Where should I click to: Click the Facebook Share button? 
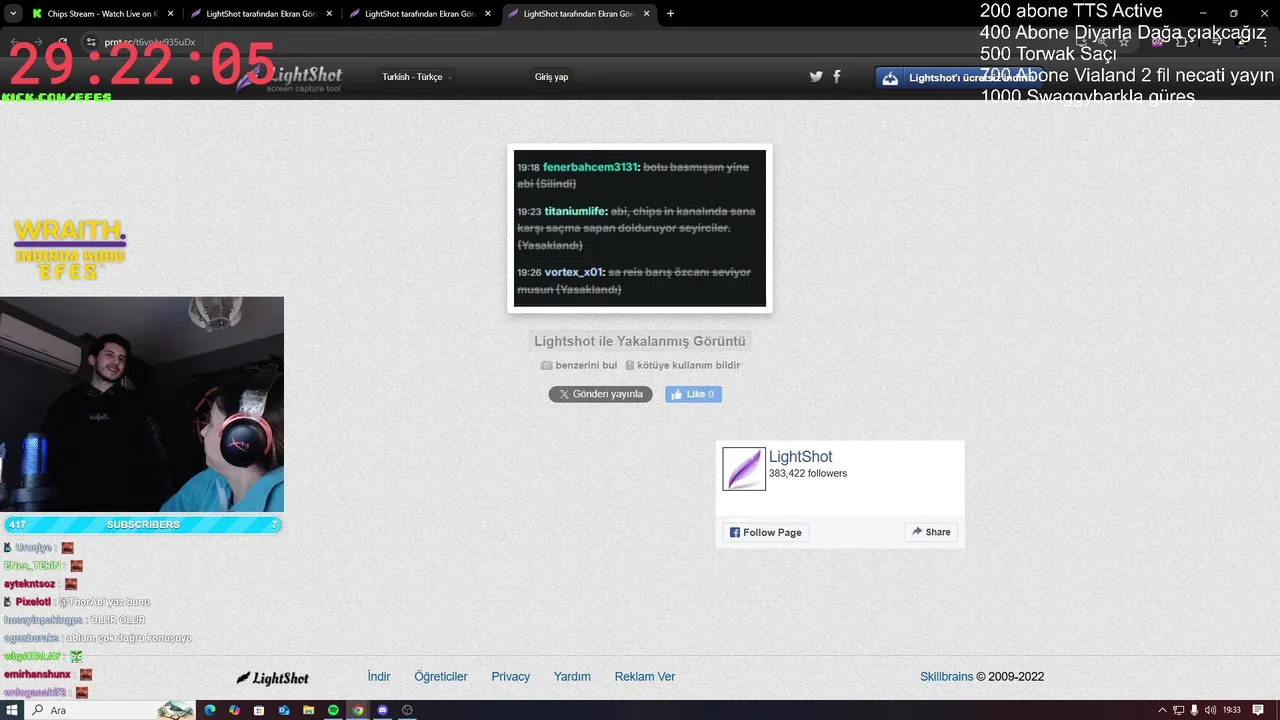(x=931, y=532)
